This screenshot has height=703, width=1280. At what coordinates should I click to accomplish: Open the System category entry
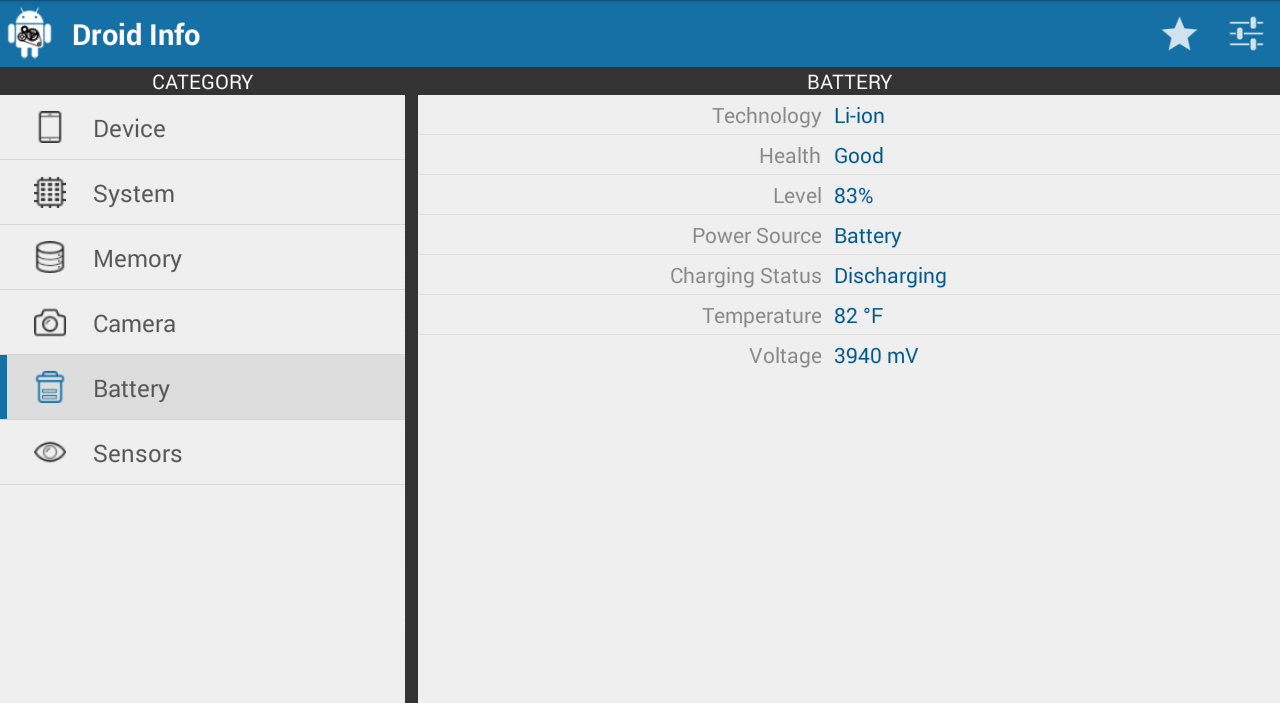(133, 193)
